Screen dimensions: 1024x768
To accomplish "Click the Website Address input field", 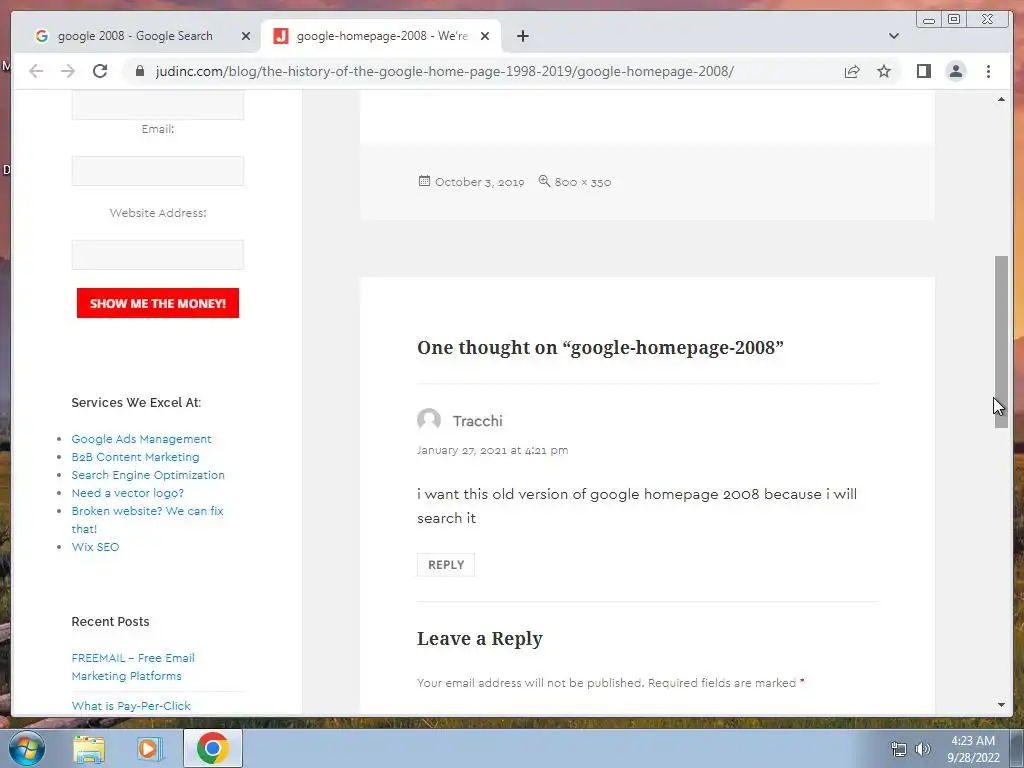I will 157,255.
